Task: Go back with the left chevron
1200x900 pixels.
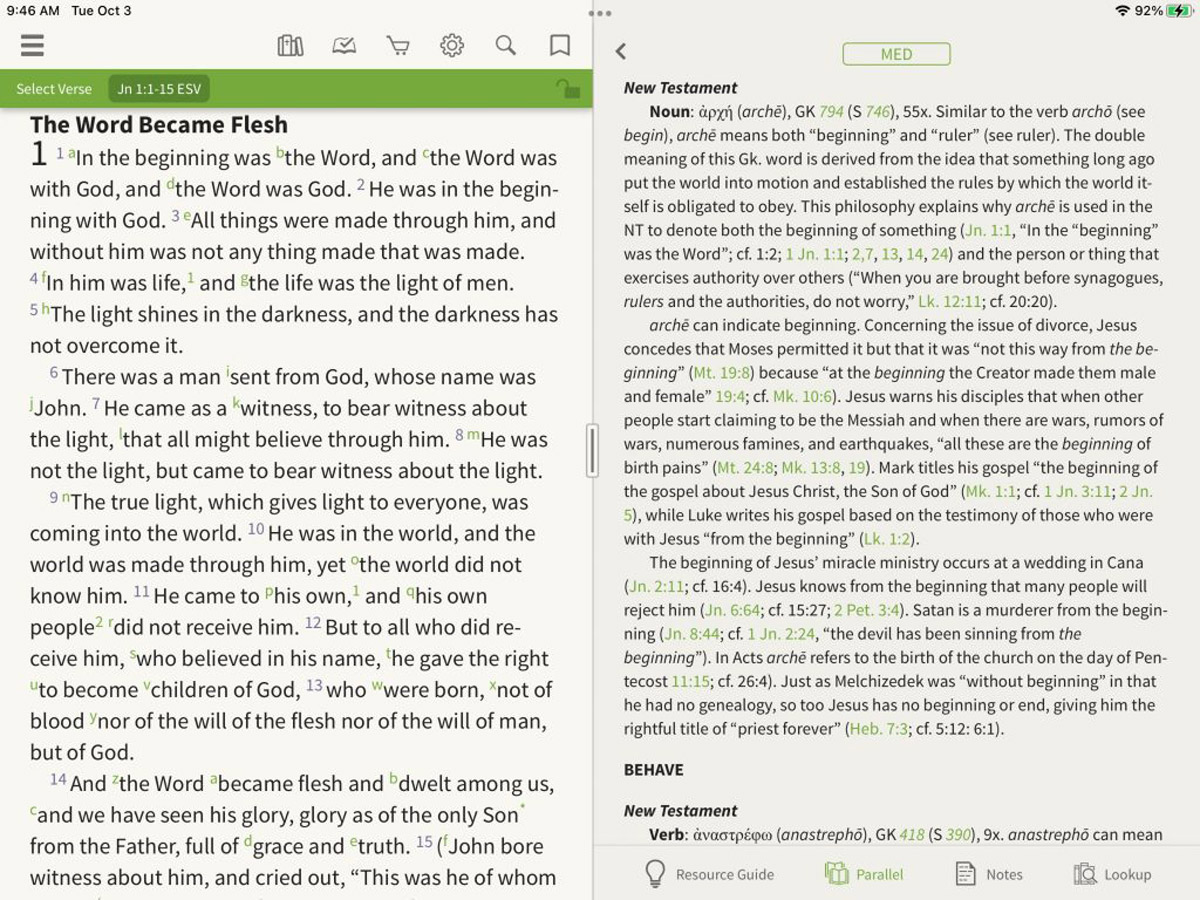Action: (x=621, y=51)
